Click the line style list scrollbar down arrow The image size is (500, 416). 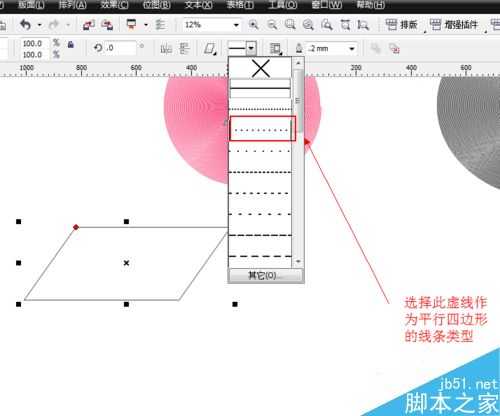point(298,262)
